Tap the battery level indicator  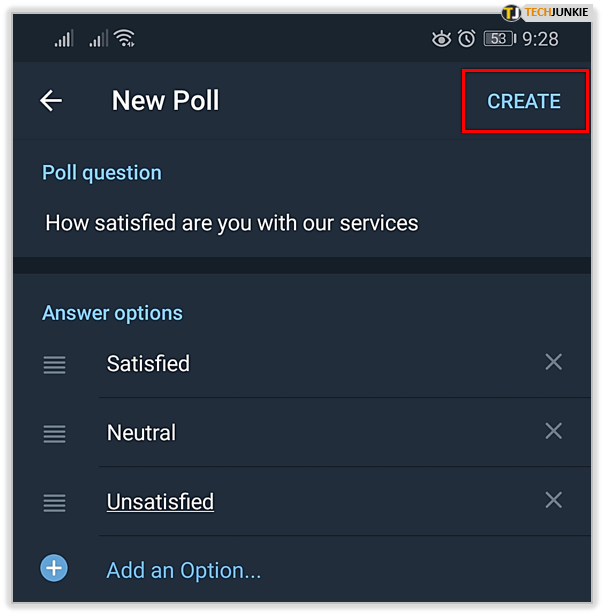tap(498, 39)
